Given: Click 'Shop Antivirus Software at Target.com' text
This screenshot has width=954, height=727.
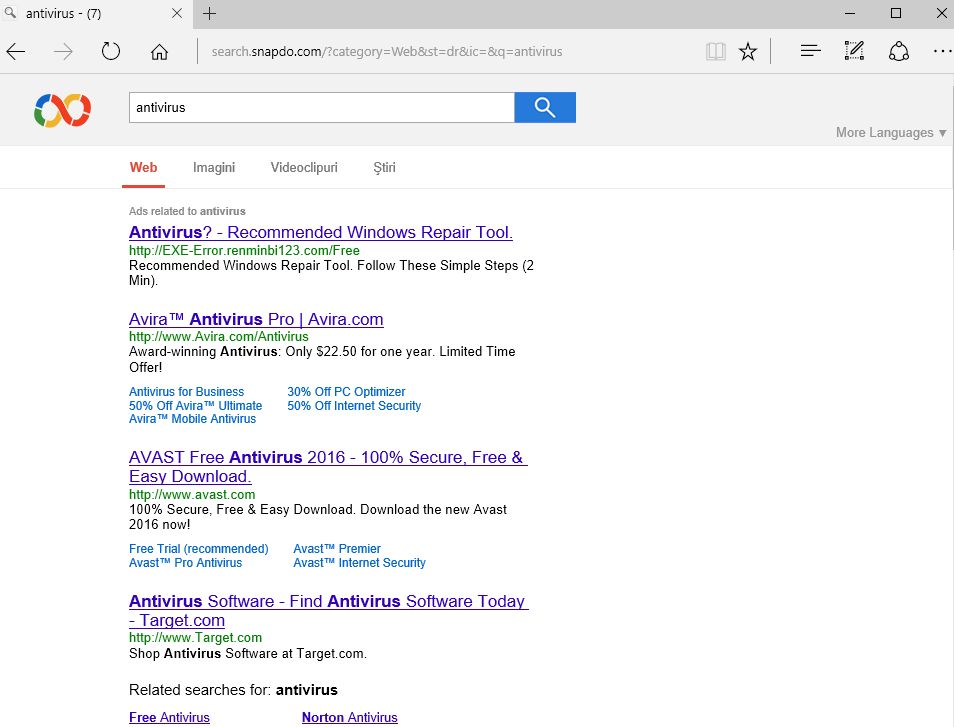Looking at the screenshot, I should pos(248,654).
